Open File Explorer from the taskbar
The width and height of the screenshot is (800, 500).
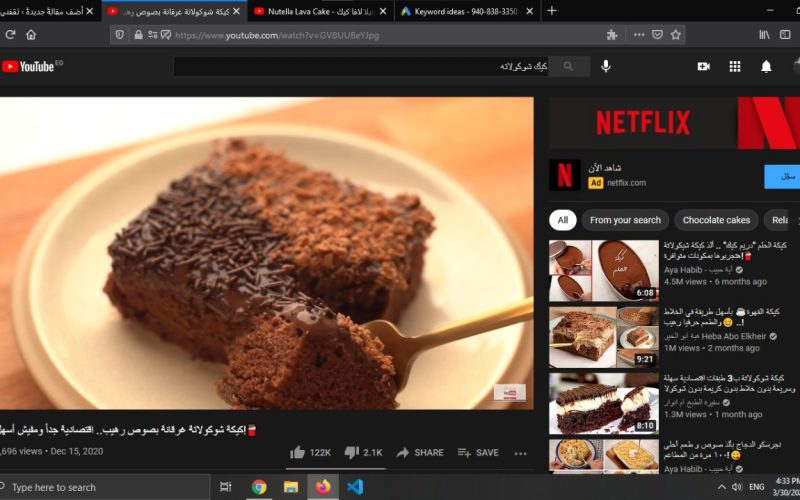(291, 487)
